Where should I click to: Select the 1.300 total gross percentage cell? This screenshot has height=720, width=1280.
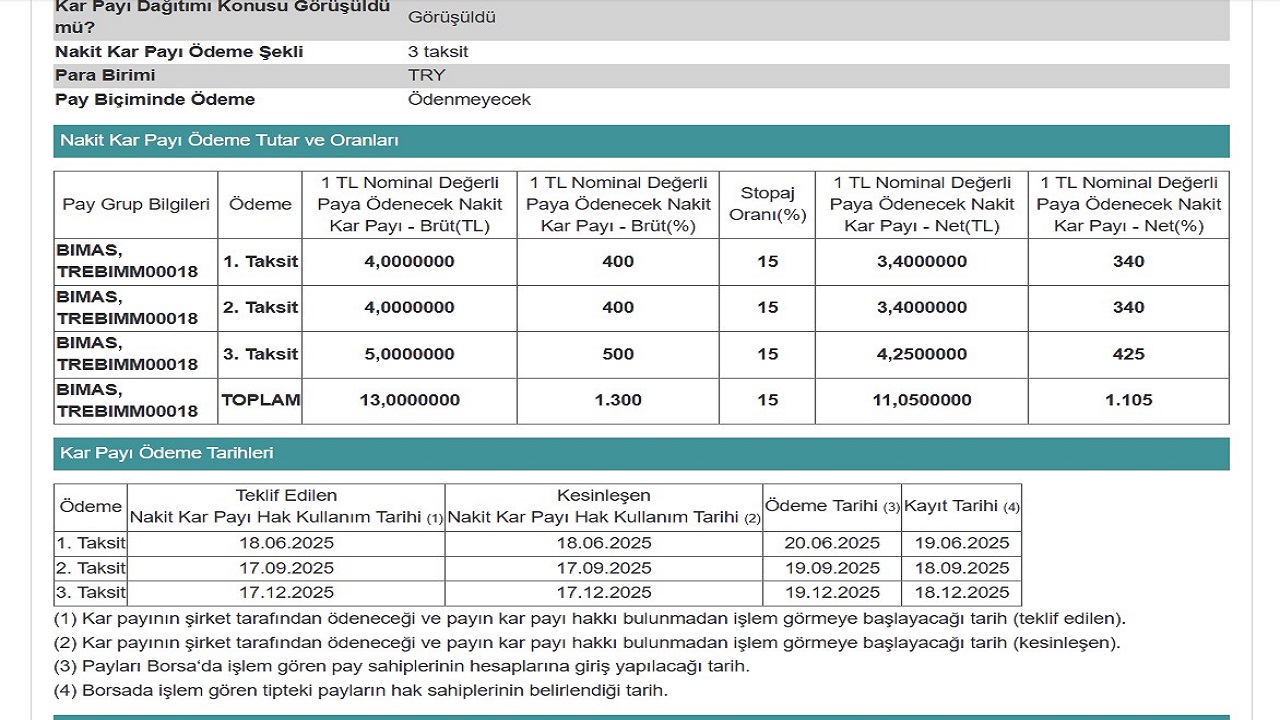click(x=618, y=400)
